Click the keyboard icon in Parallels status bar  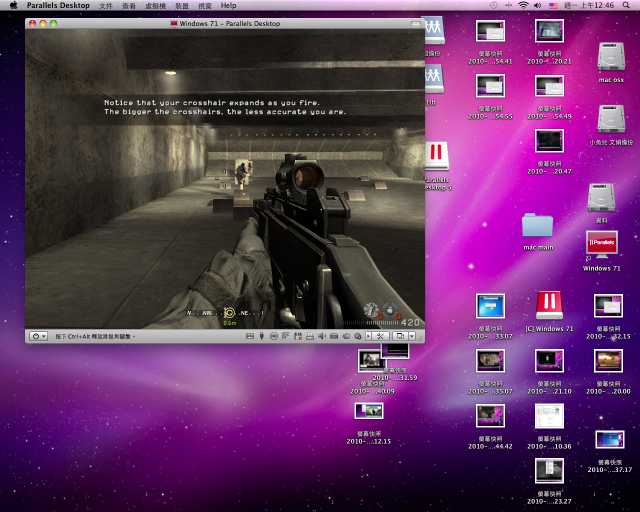(250, 336)
